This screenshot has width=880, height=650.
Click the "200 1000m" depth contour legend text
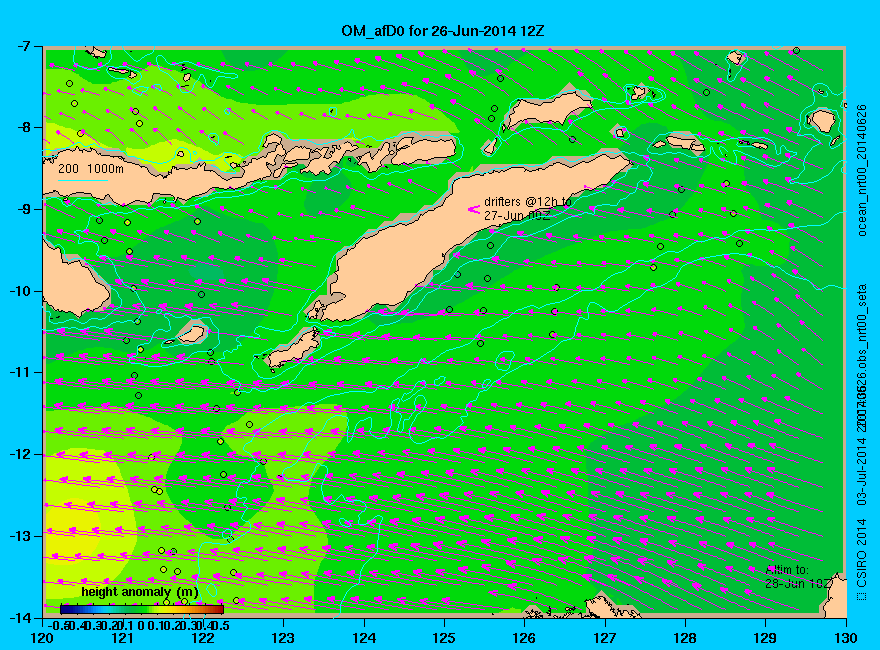[91, 168]
